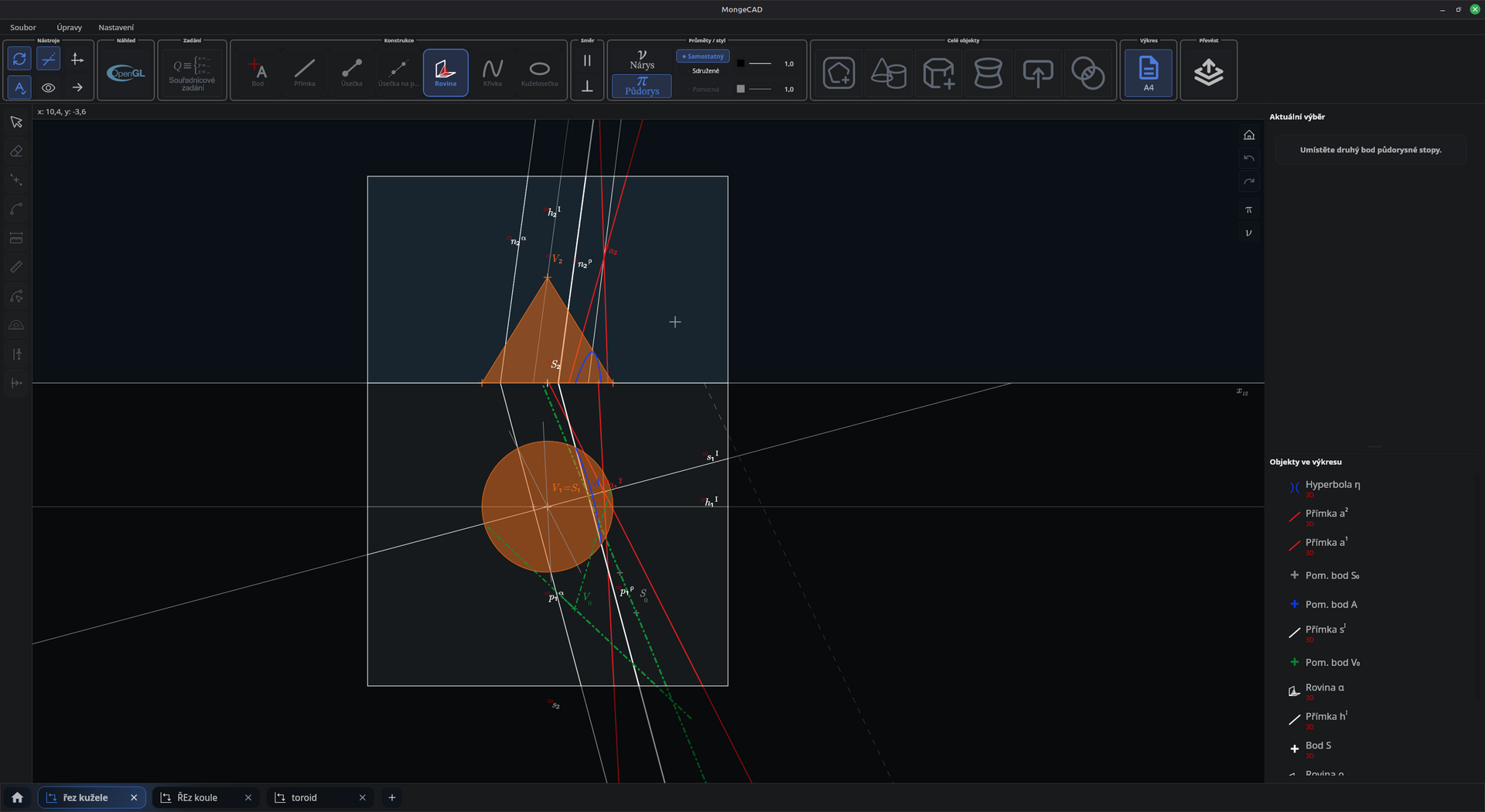Image resolution: width=1485 pixels, height=812 pixels.
Task: Open the Nastavení menu
Action: 116,27
